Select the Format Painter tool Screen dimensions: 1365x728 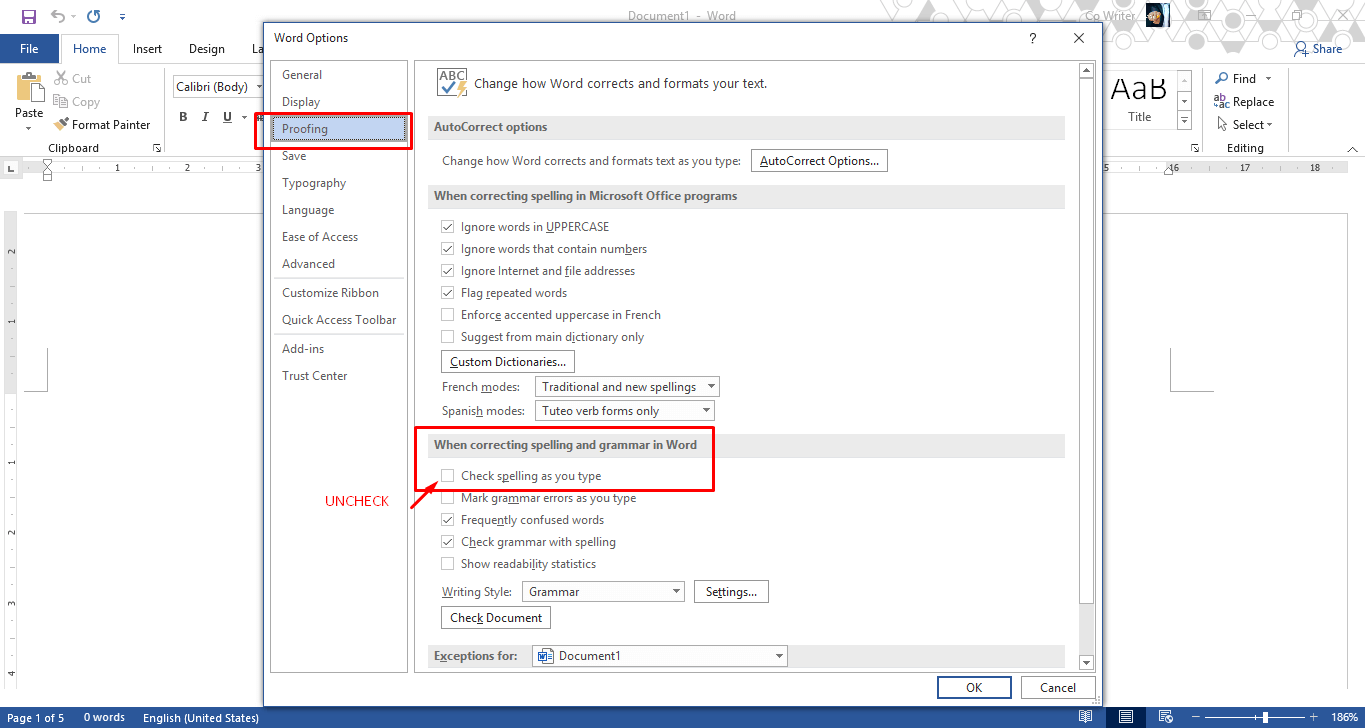tap(103, 124)
